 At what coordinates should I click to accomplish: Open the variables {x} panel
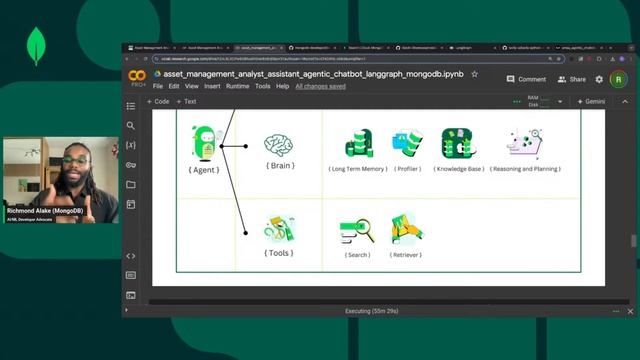coord(131,145)
